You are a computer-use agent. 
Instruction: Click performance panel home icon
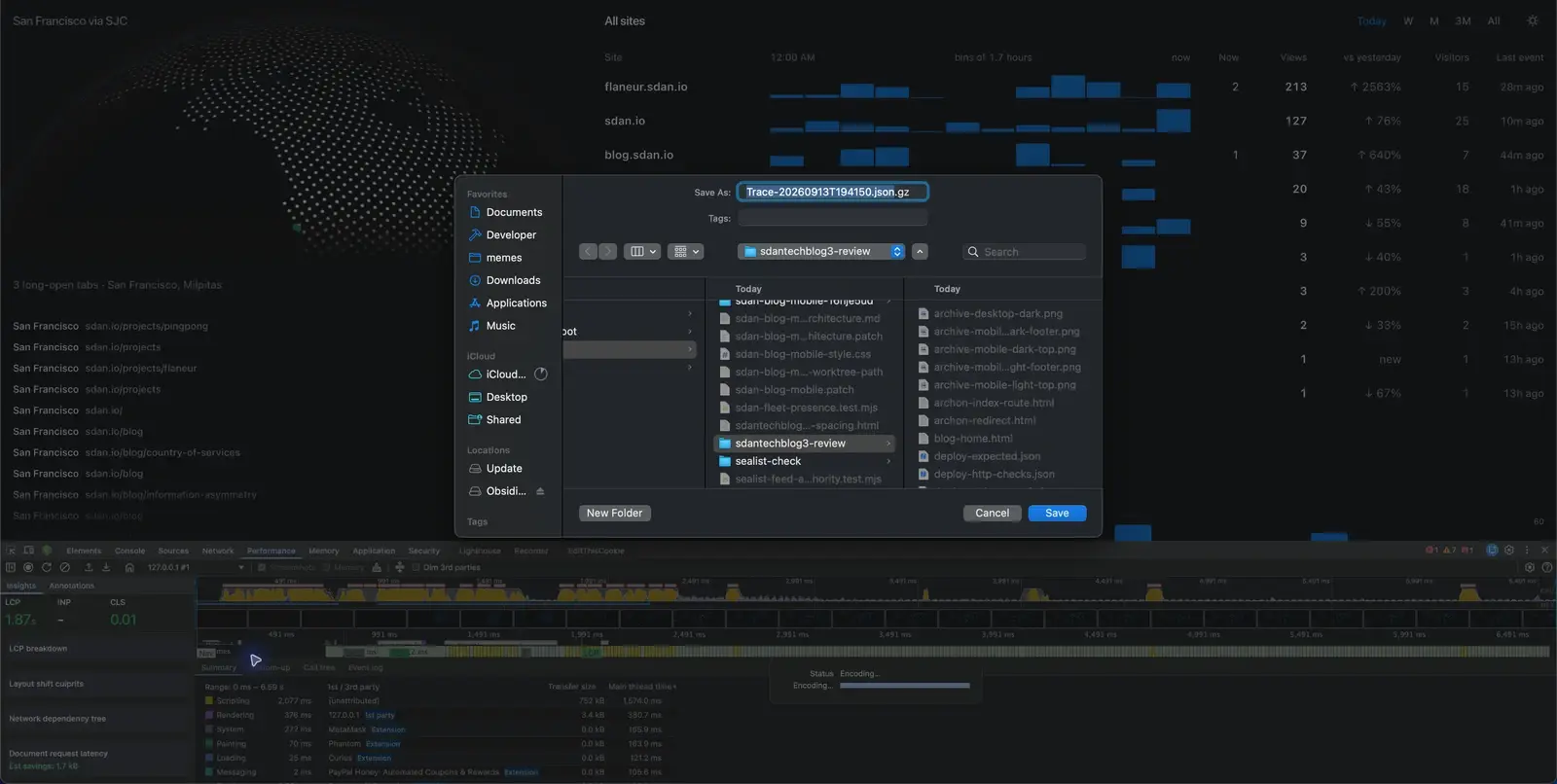pyautogui.click(x=129, y=567)
